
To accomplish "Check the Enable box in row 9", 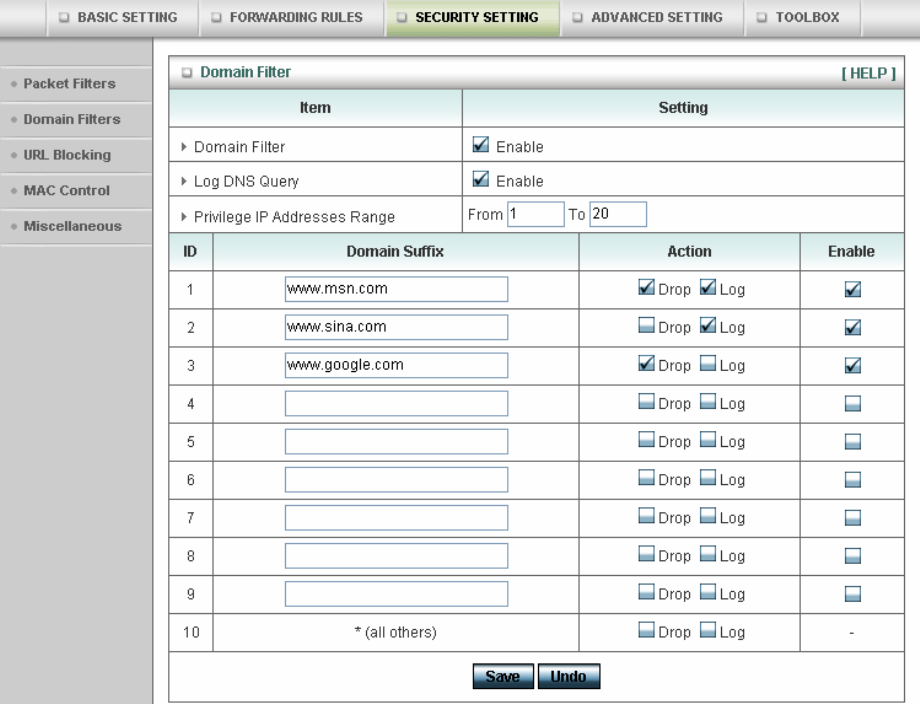I will (x=853, y=594).
